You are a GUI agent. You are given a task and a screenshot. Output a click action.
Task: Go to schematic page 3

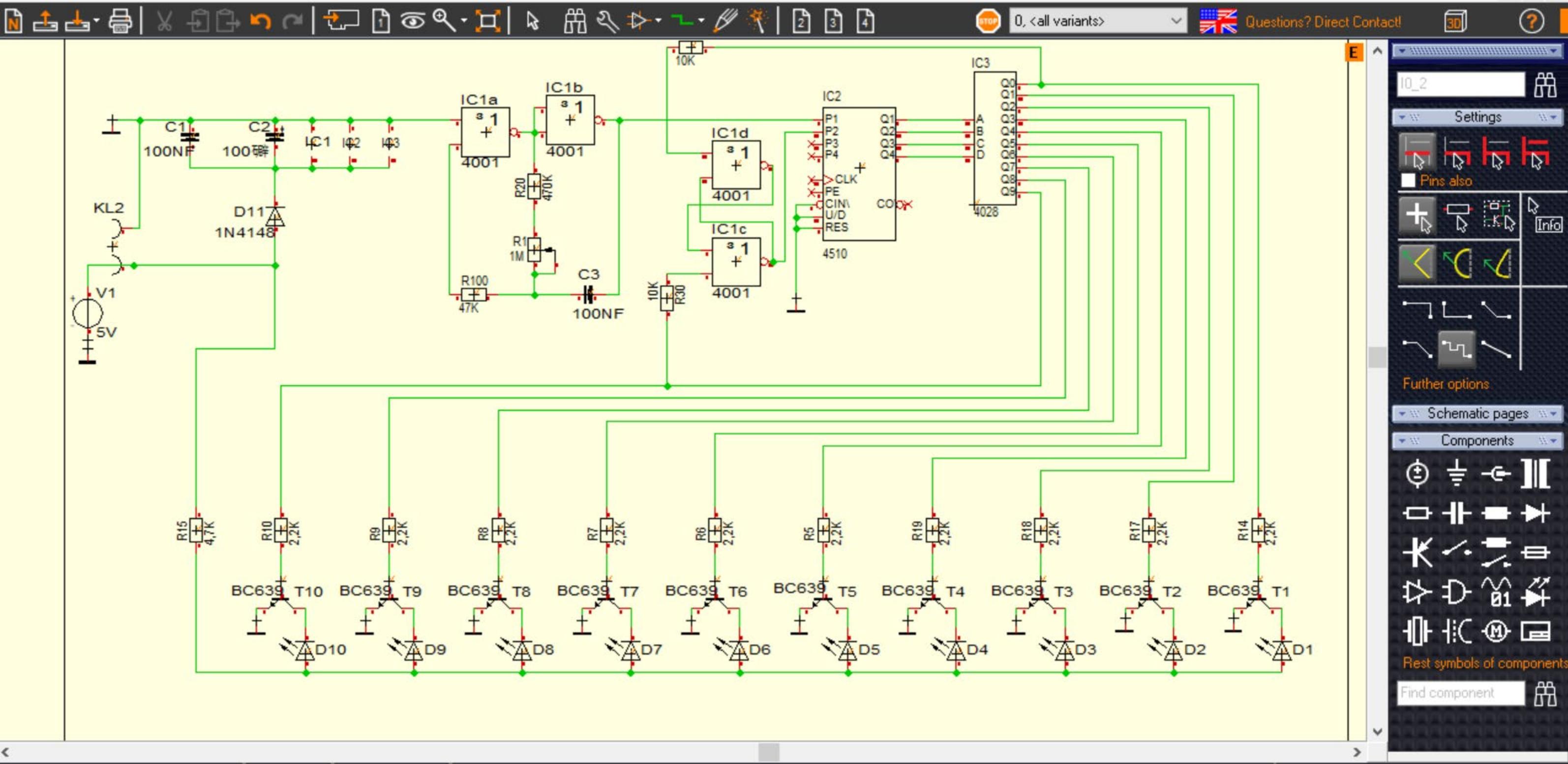[x=834, y=21]
